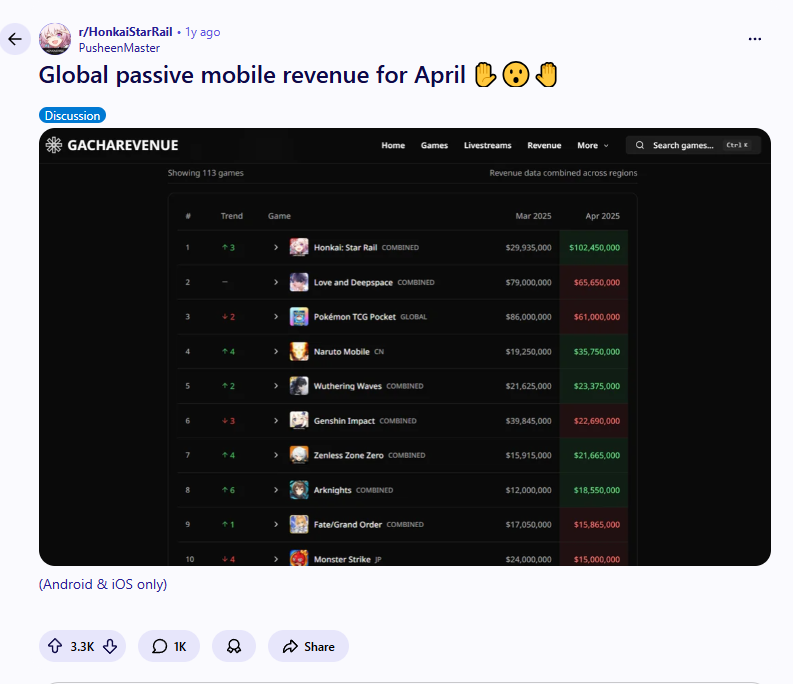
Task: Open the r/HonkaiStarRail community avatar
Action: [x=55, y=39]
